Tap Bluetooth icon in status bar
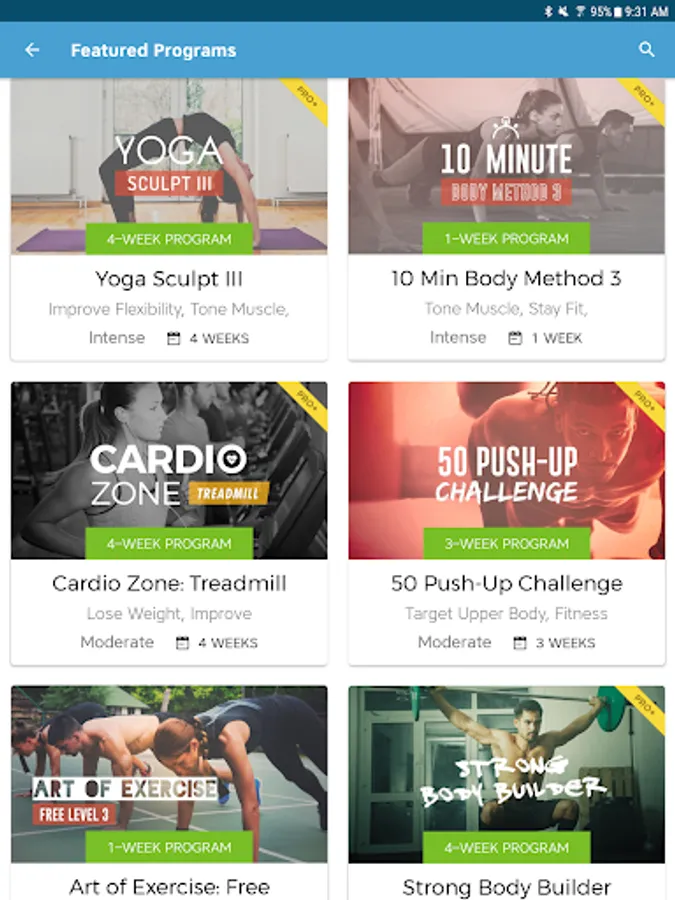Screen dimensions: 675x900 click(548, 11)
